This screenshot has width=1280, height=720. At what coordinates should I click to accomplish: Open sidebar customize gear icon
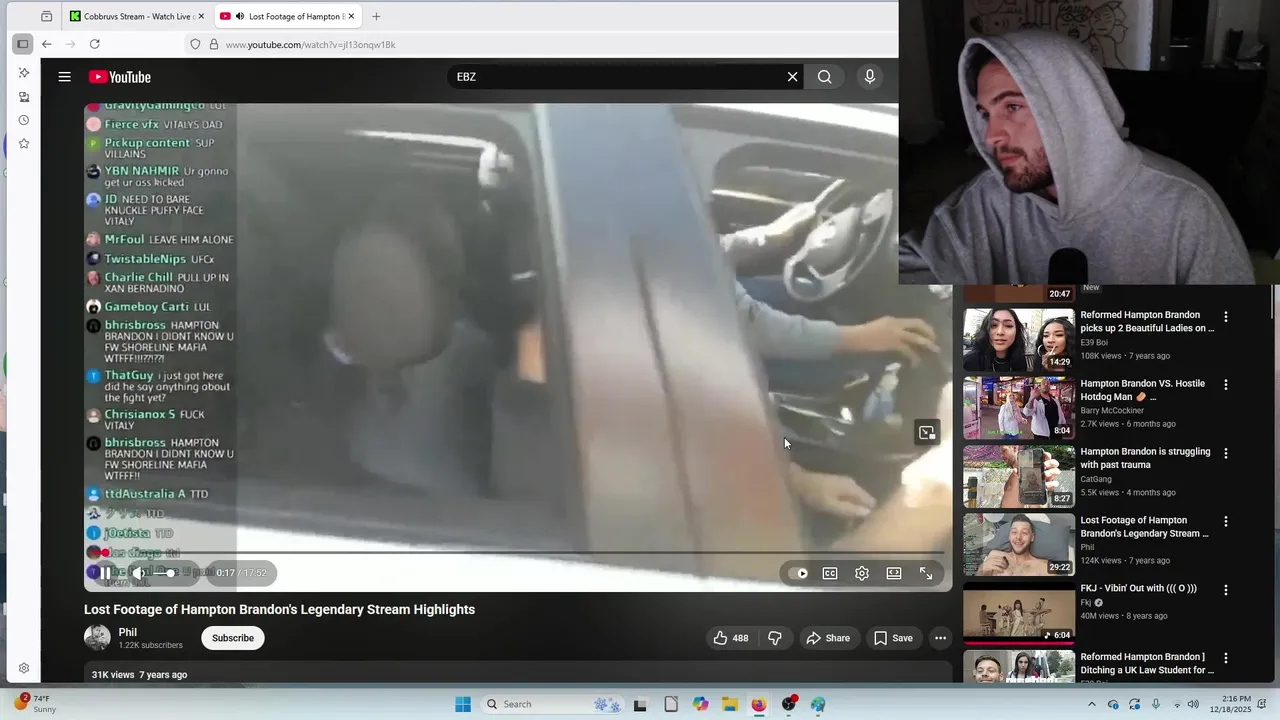[23, 668]
